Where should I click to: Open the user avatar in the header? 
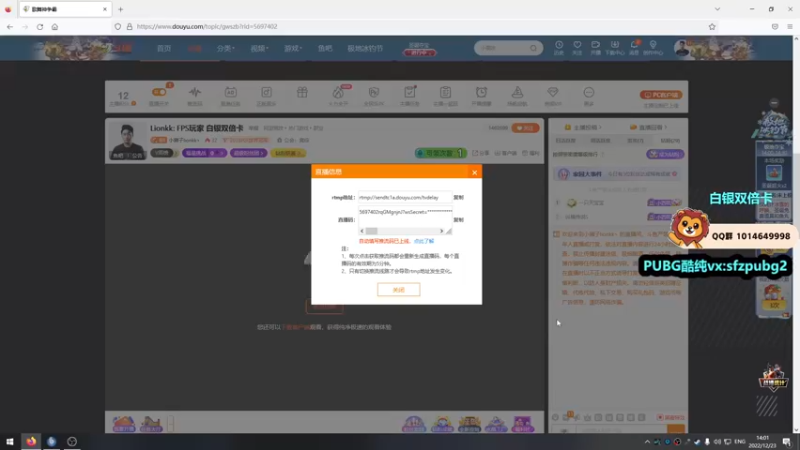[x=682, y=48]
